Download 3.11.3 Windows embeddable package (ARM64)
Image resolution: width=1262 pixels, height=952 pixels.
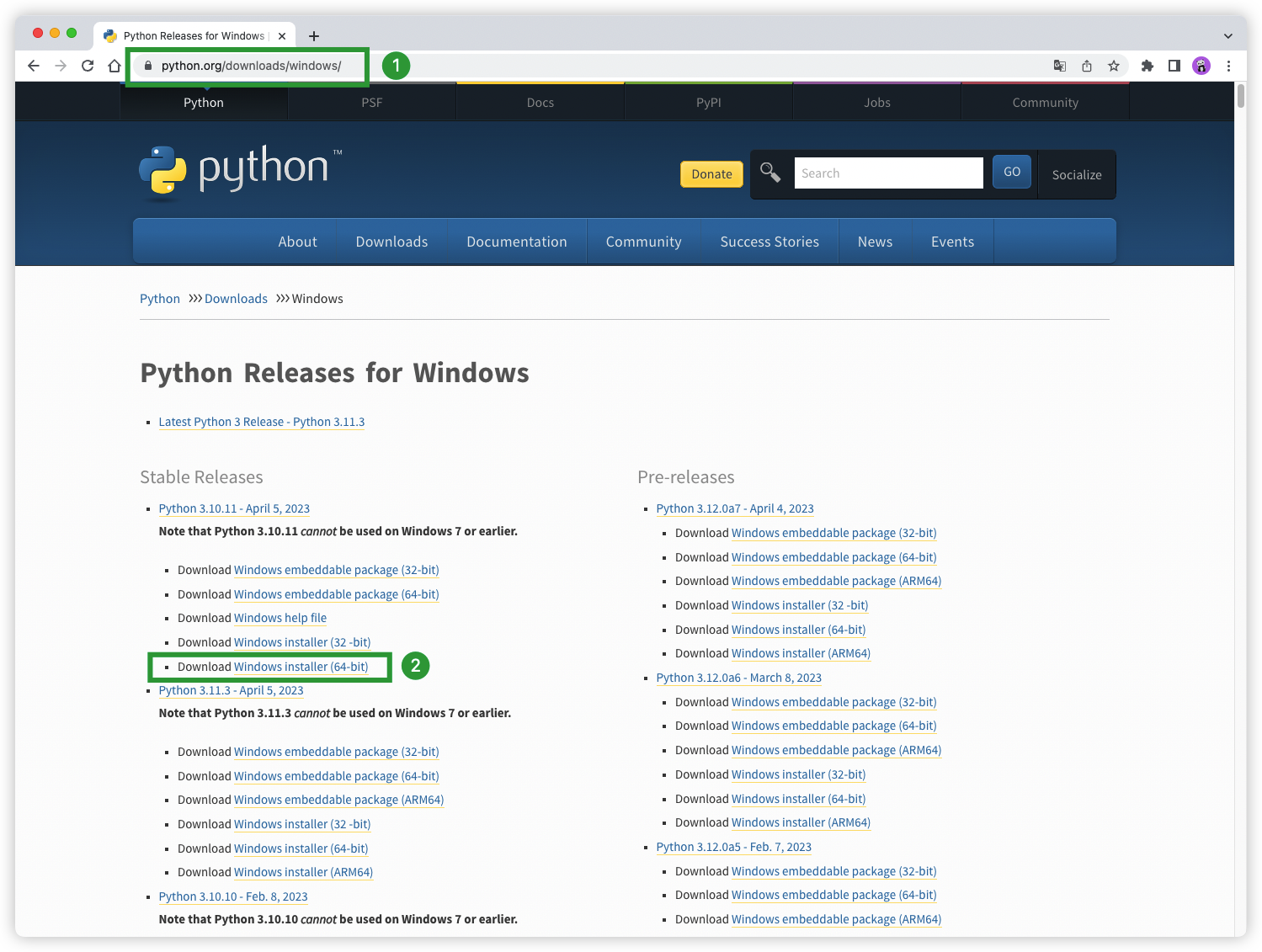(x=339, y=800)
